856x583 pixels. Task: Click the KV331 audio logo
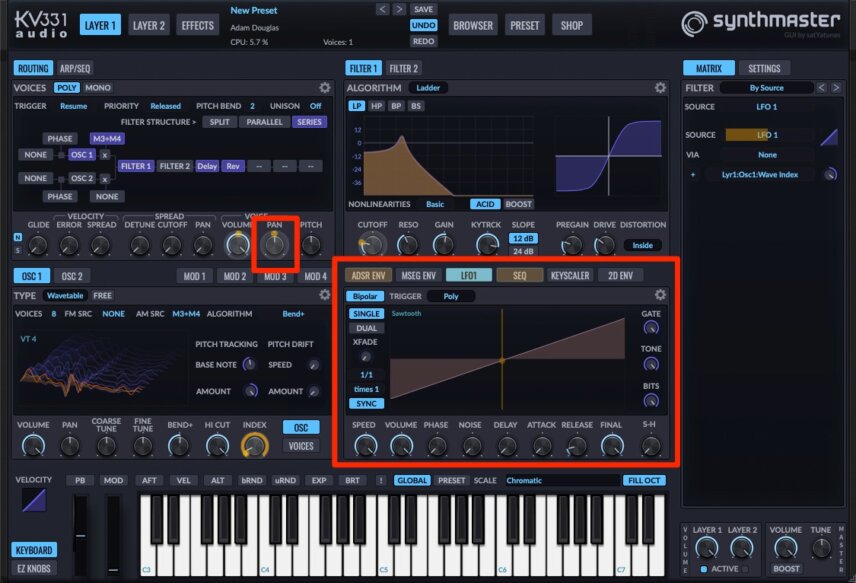tap(41, 25)
